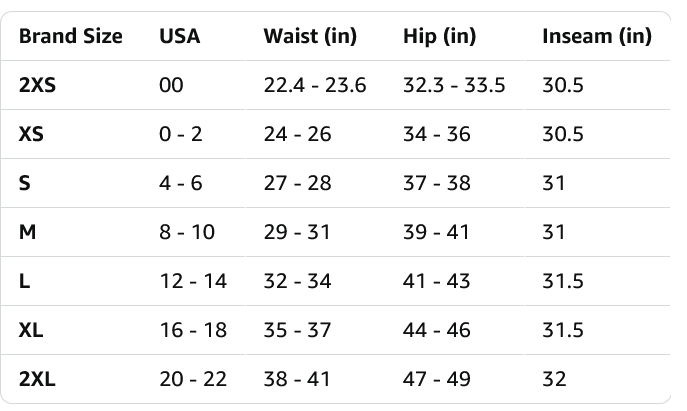Select the S brand size row label

click(x=24, y=183)
